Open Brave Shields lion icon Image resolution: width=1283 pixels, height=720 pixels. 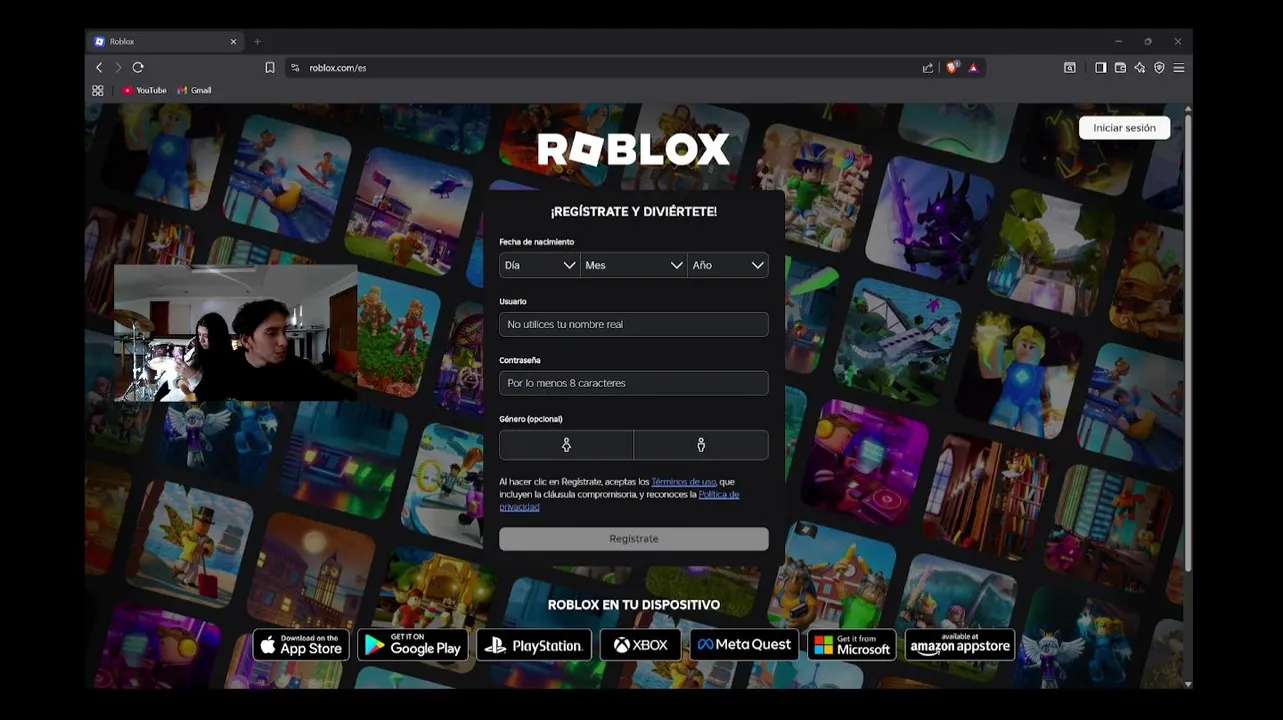[952, 67]
